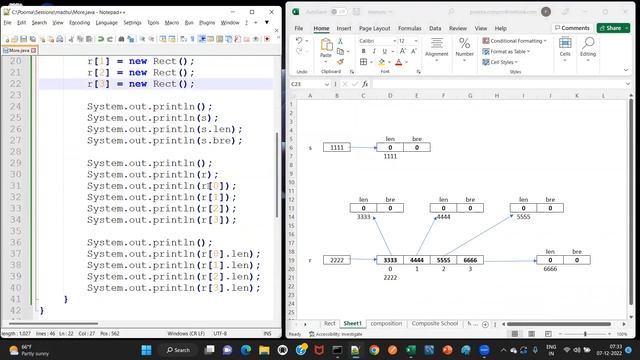This screenshot has height=360, width=640.
Task: Expand Name Box C23 dropdown arrow
Action: tap(327, 84)
